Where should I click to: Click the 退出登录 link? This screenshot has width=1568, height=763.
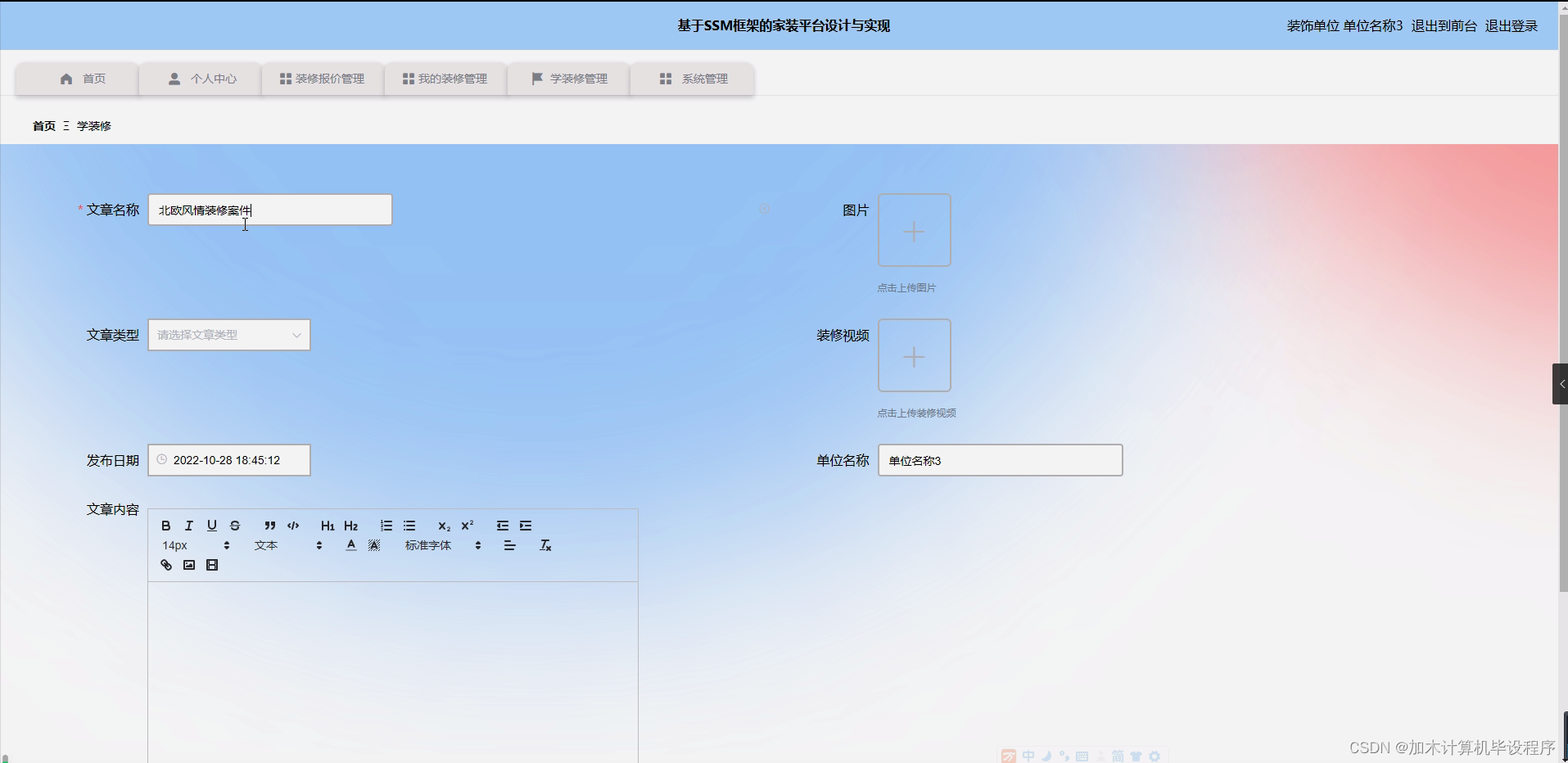tap(1512, 25)
